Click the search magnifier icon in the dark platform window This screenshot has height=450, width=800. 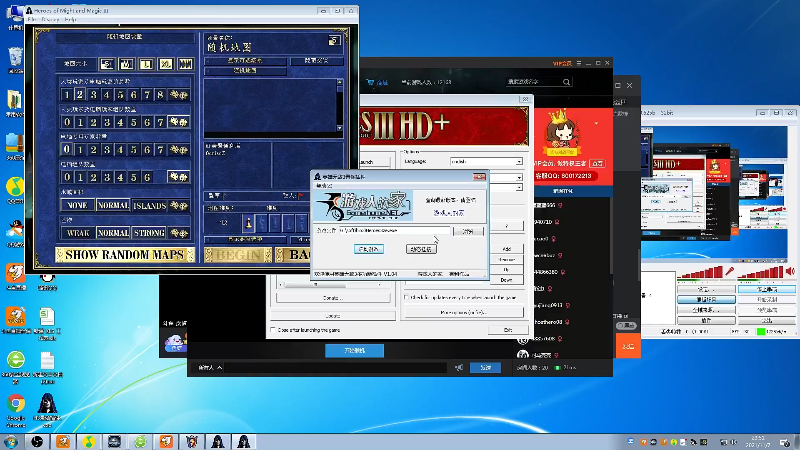point(566,82)
